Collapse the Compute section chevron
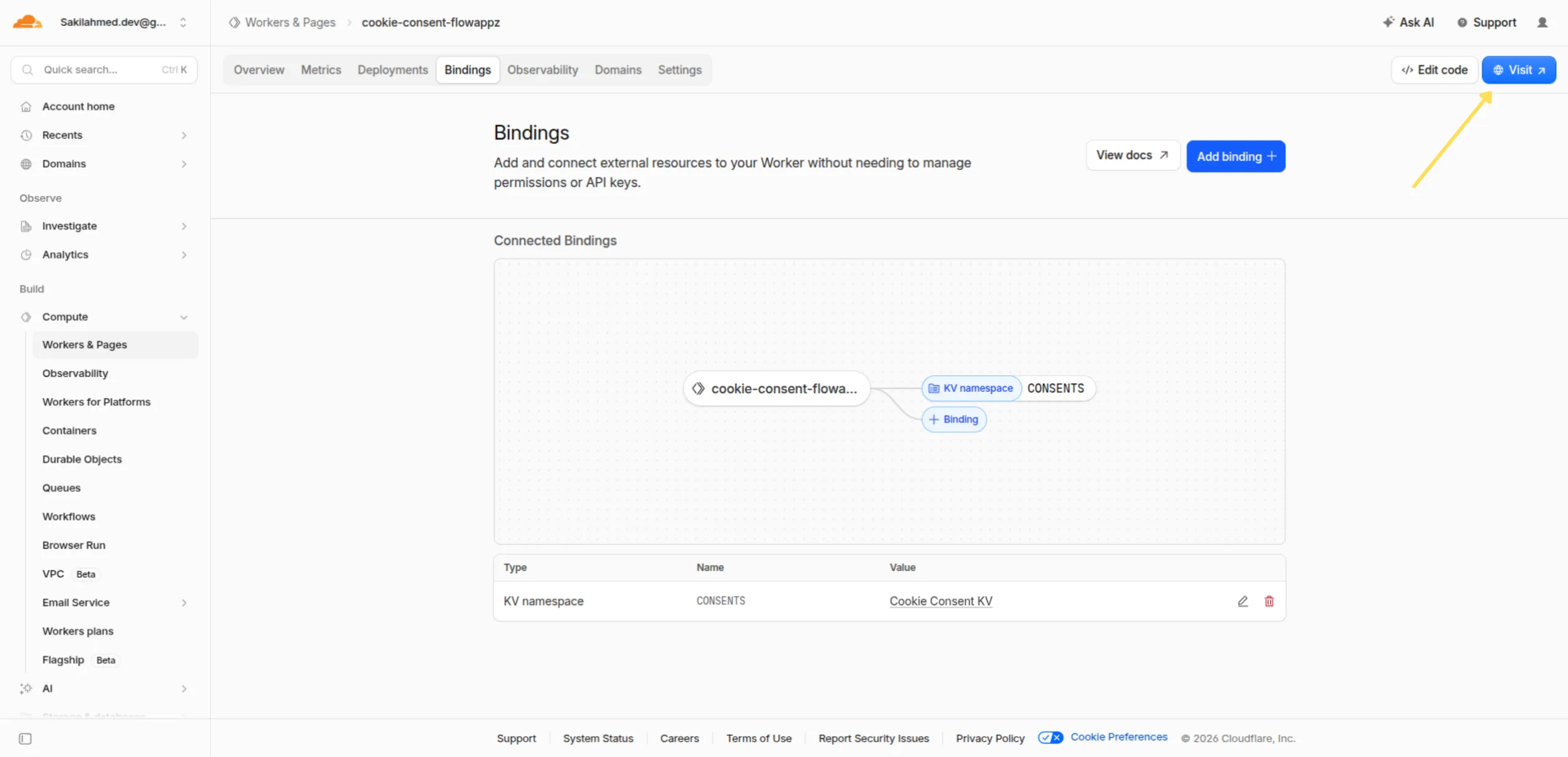 click(184, 317)
